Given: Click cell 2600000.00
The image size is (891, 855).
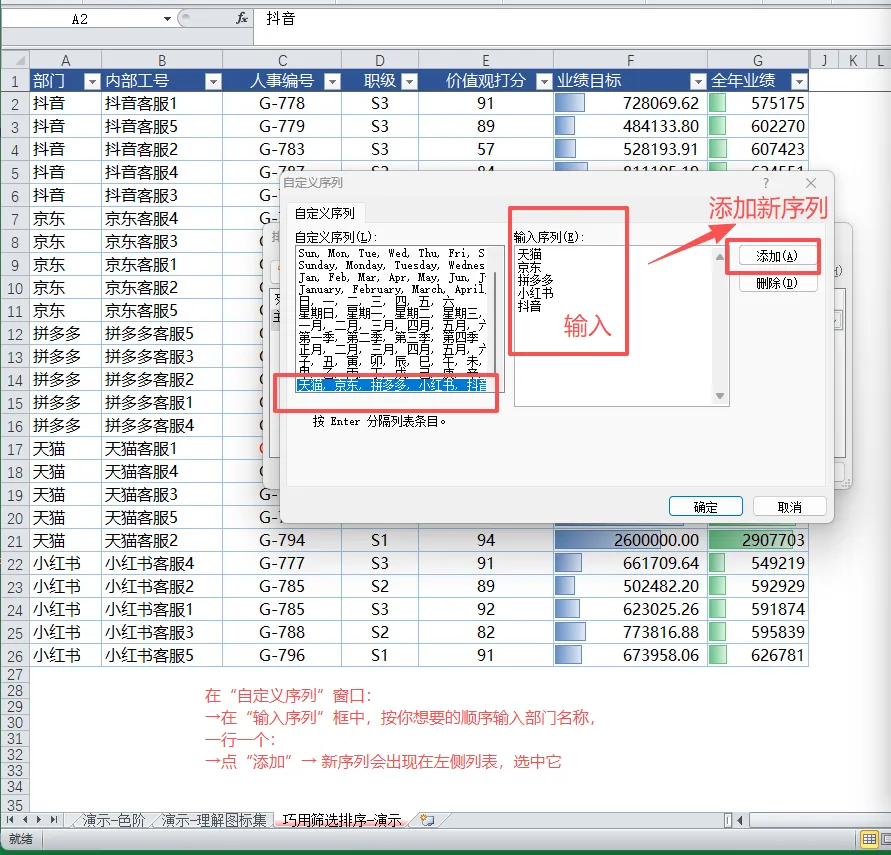Looking at the screenshot, I should point(630,540).
